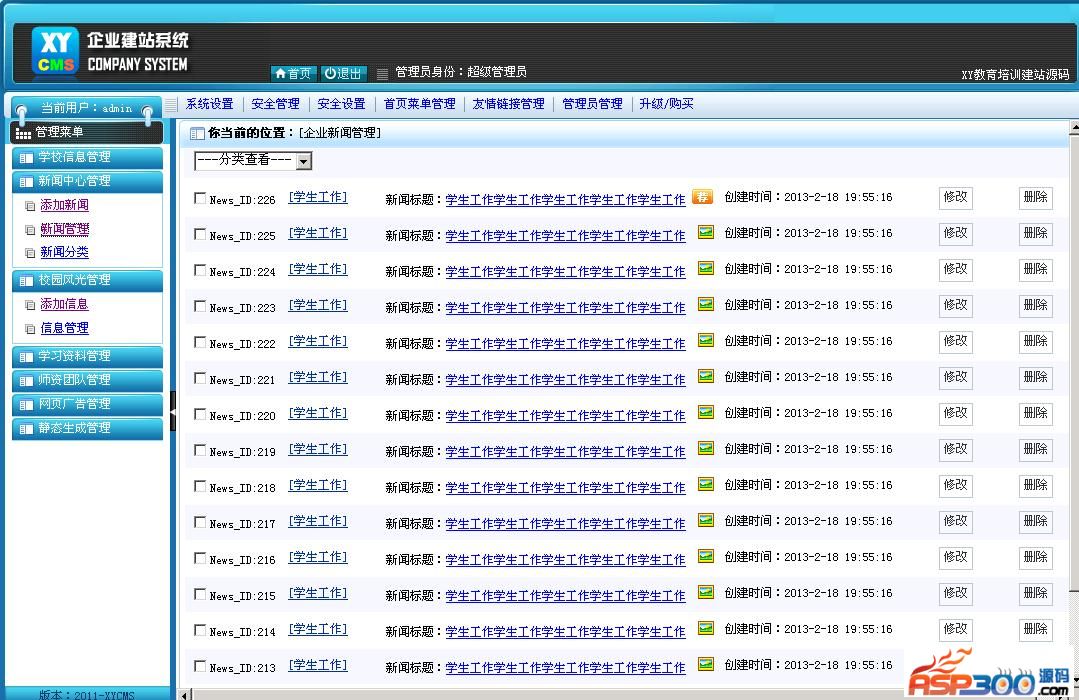The width and height of the screenshot is (1079, 700).
Task: Click the image icon on News_ID:220 row
Action: point(706,413)
